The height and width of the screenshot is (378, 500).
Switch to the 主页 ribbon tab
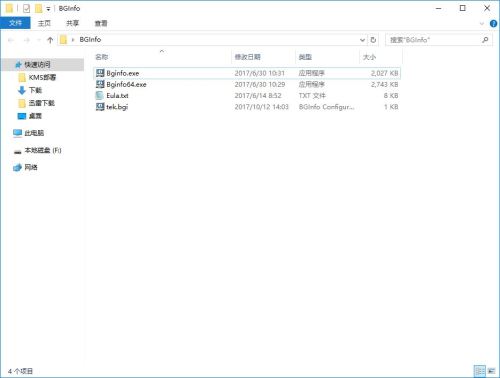[x=44, y=23]
